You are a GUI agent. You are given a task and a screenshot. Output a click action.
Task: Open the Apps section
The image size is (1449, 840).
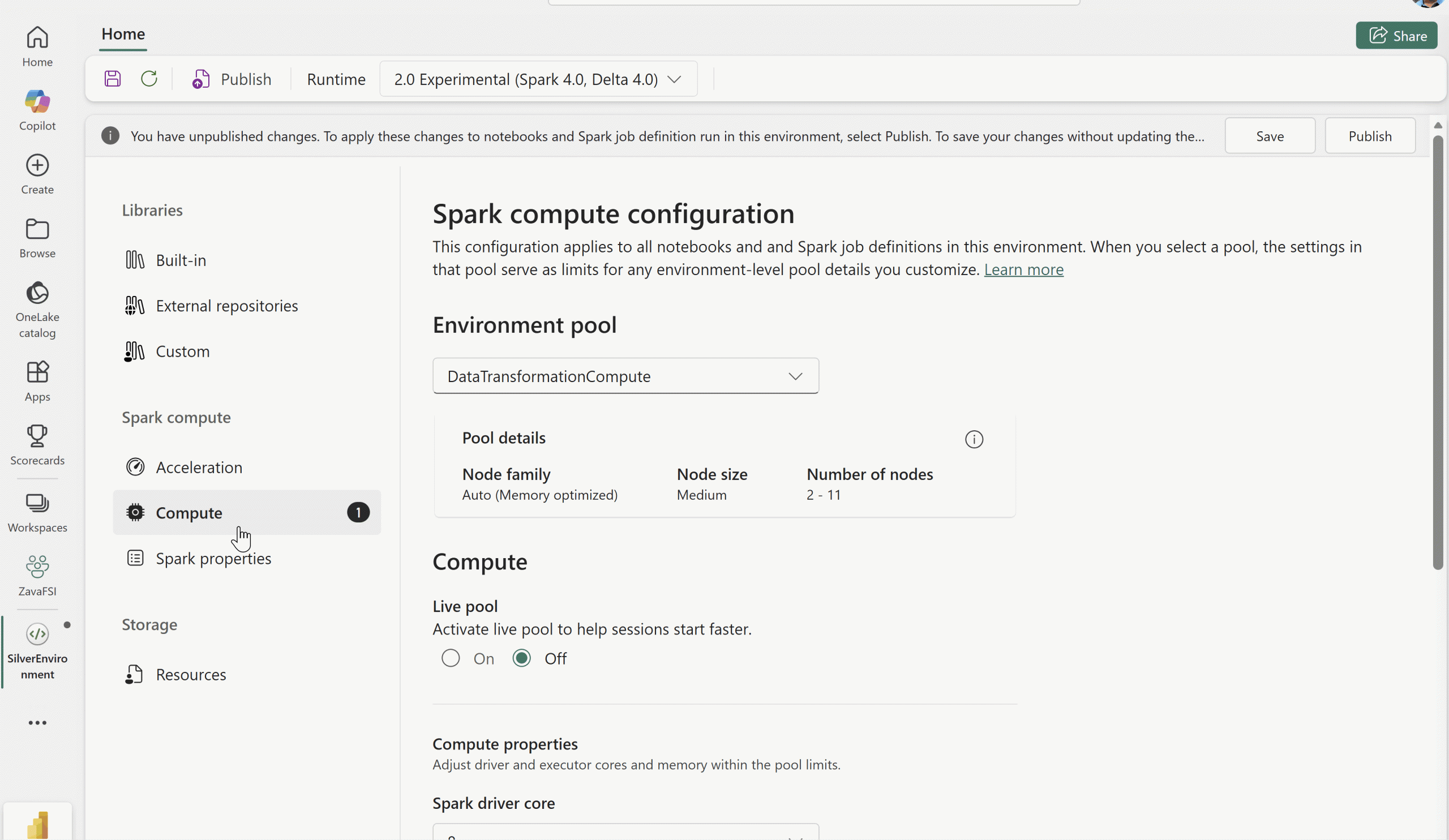pyautogui.click(x=37, y=380)
